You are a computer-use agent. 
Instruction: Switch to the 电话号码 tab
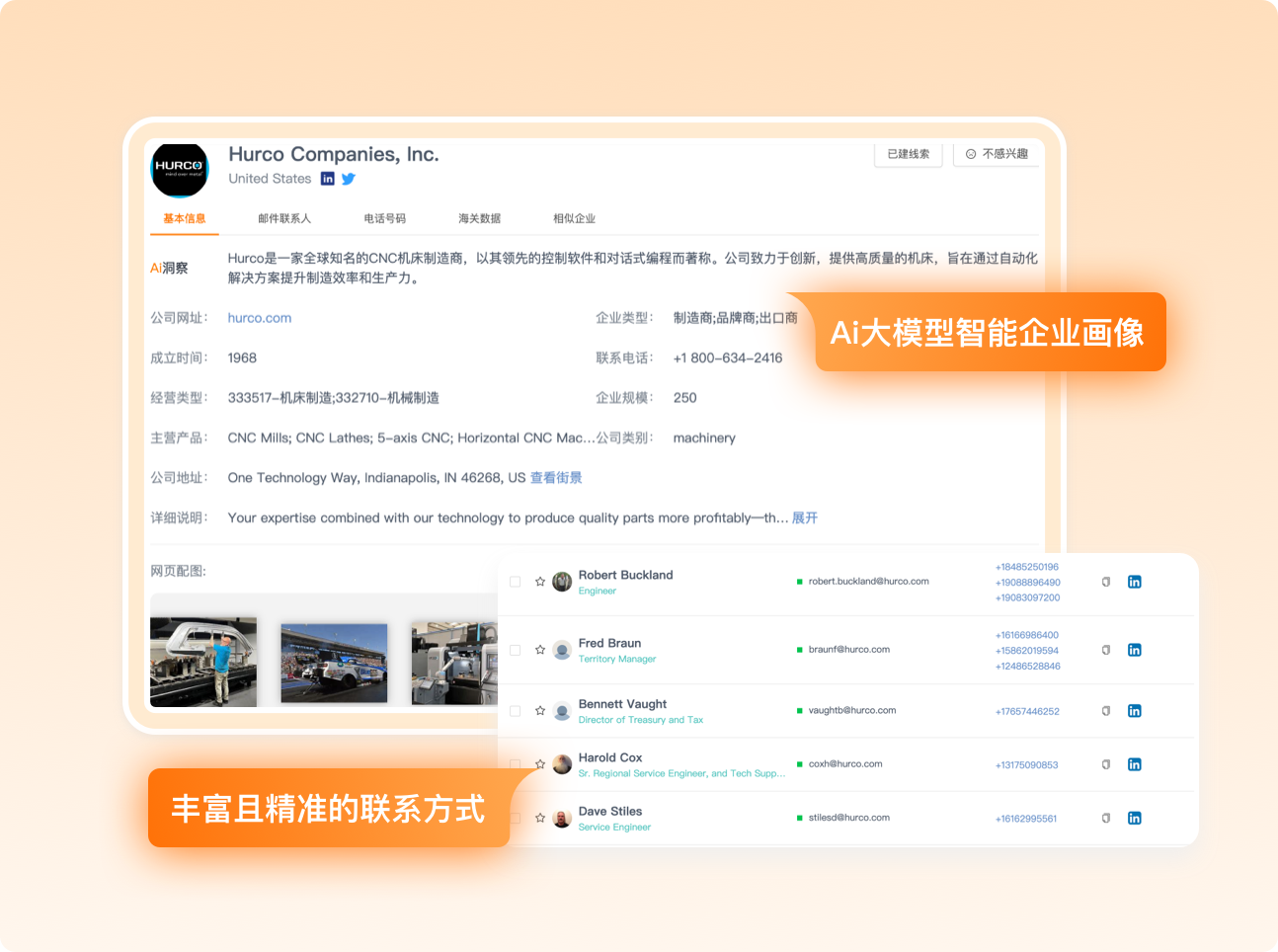385,218
